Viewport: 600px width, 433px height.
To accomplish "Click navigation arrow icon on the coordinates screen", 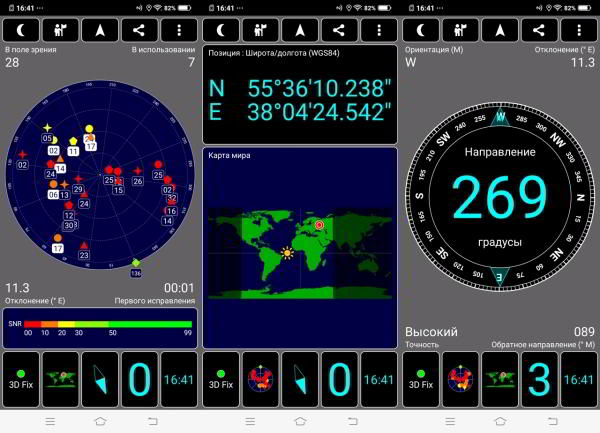I will (300, 30).
